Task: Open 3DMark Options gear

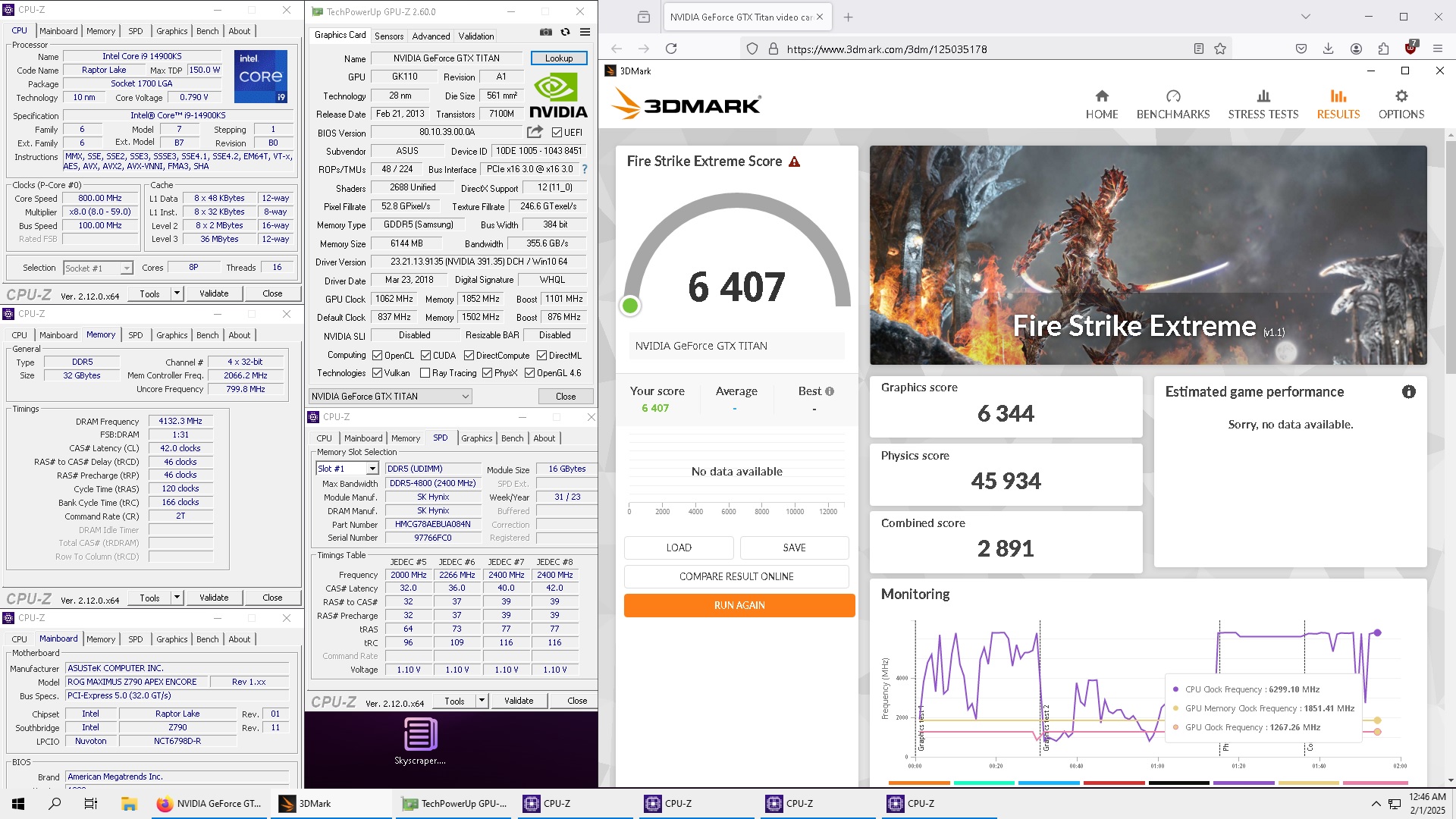Action: 1401,96
